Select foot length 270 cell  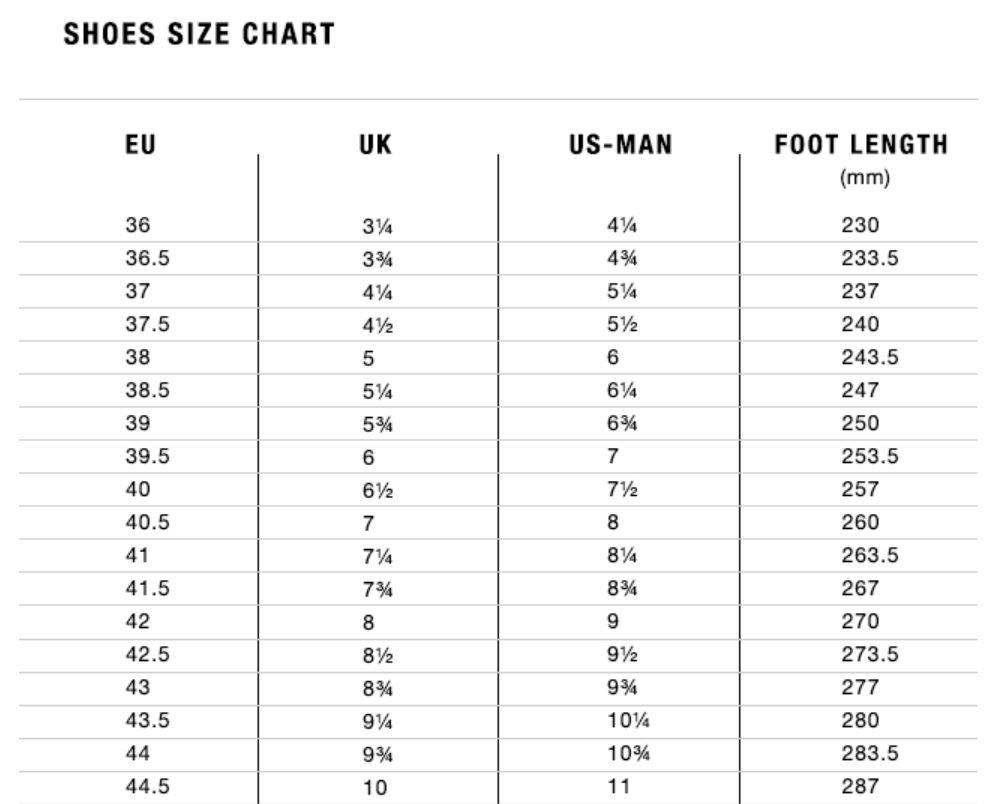pyautogui.click(x=860, y=621)
